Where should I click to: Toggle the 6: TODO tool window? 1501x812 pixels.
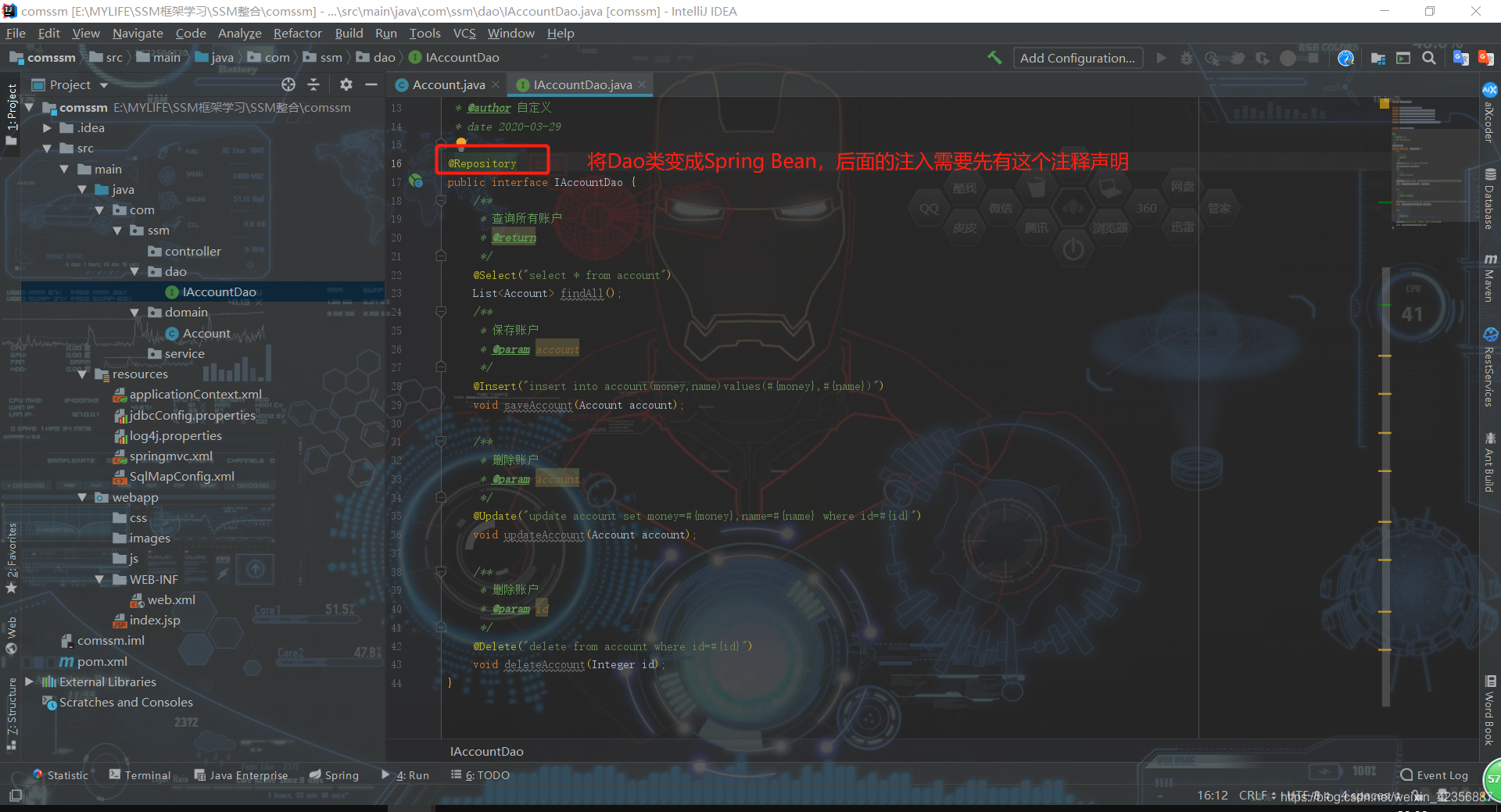coord(480,775)
